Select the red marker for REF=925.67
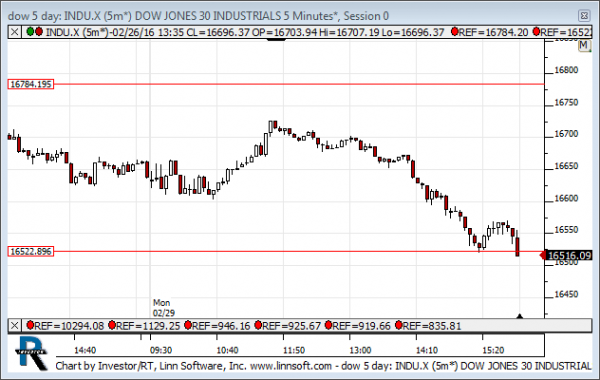 click(258, 326)
